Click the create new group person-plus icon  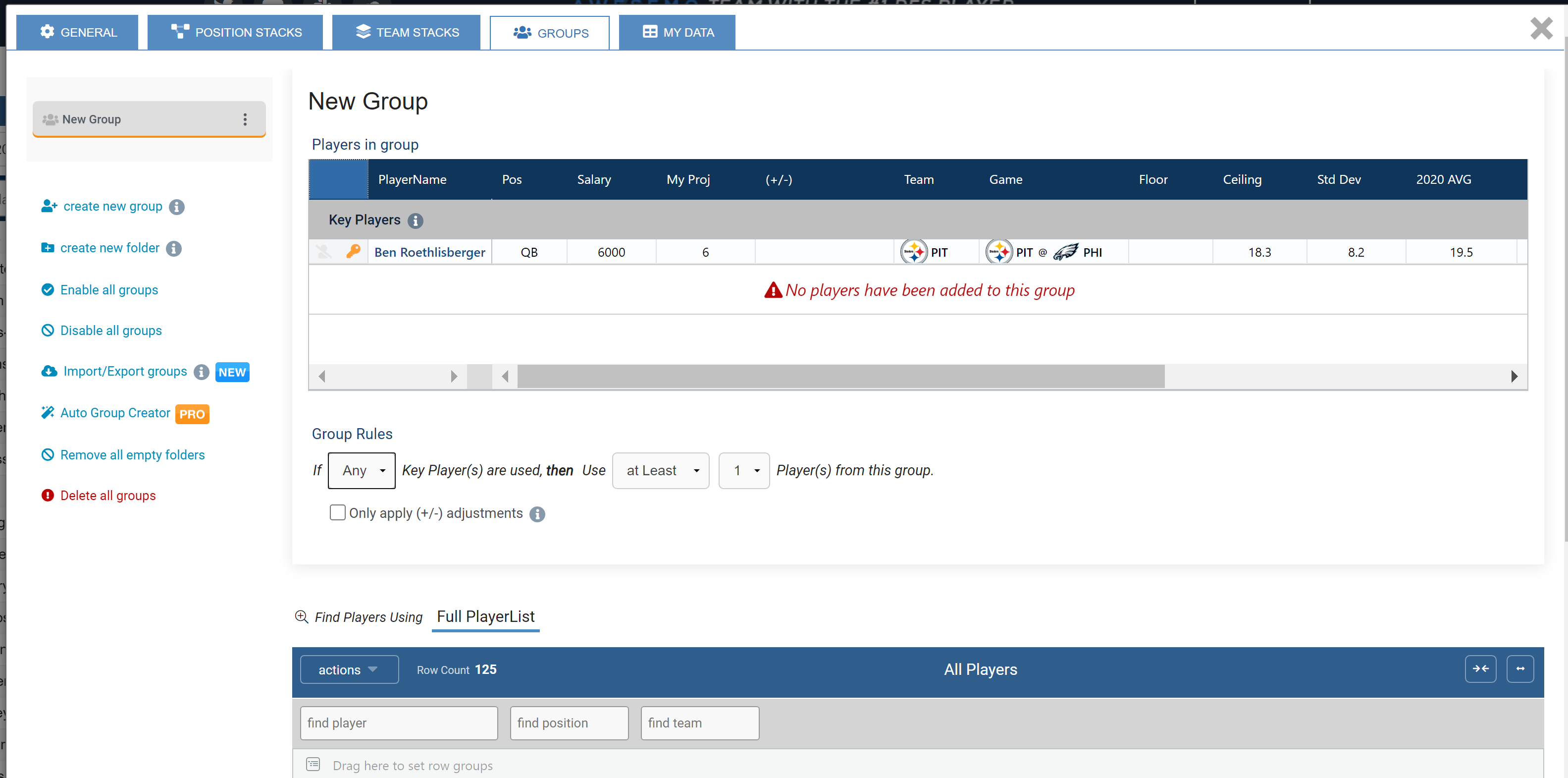[50, 206]
